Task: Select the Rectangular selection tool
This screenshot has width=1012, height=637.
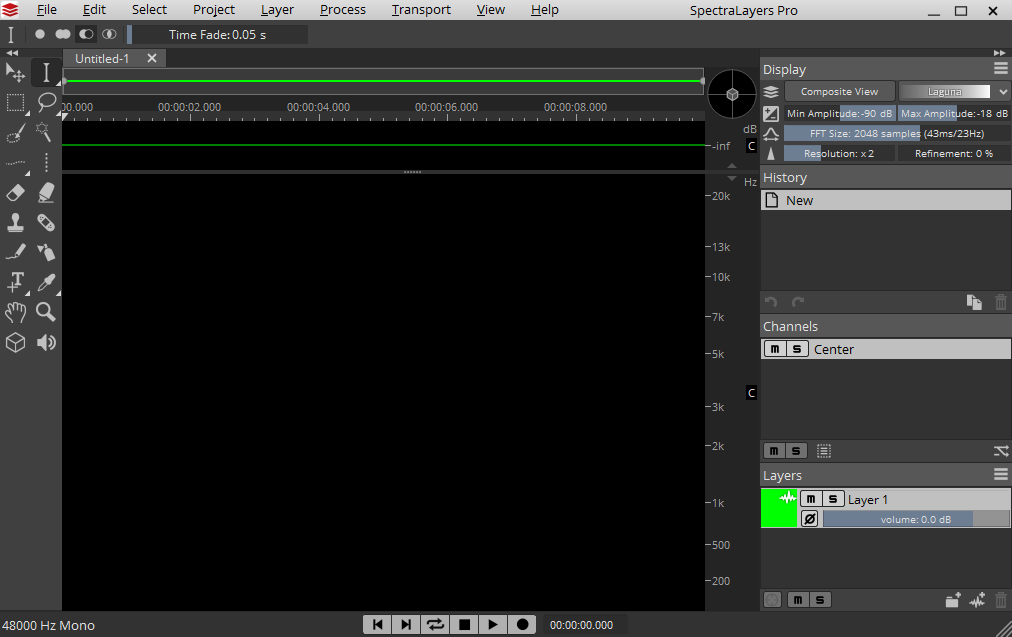Action: (16, 102)
